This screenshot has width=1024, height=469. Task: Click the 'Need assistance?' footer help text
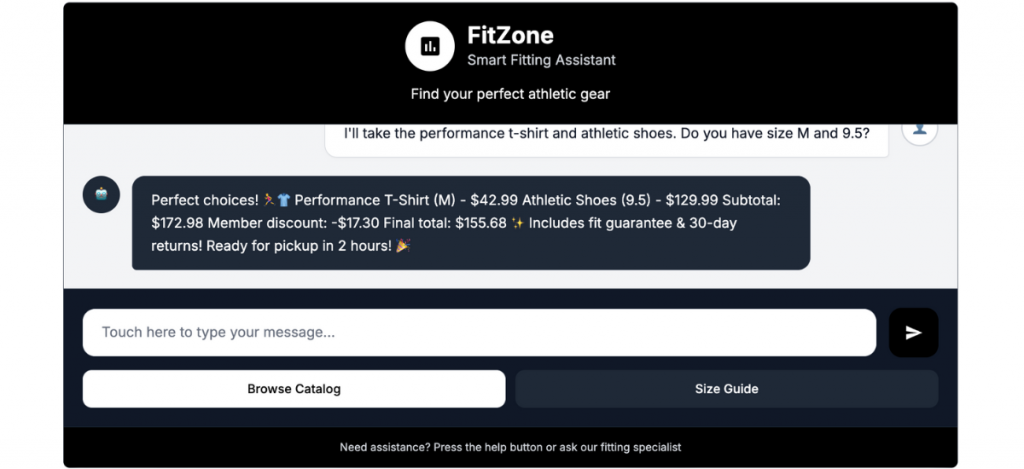[510, 447]
